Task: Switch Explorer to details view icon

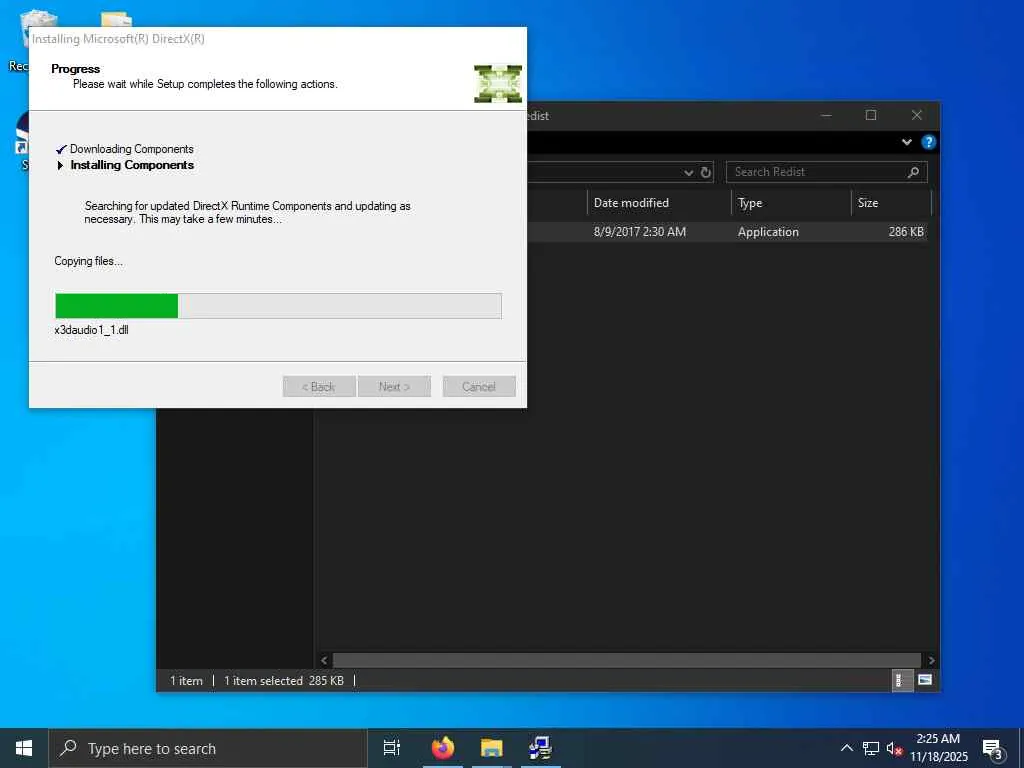Action: click(901, 680)
